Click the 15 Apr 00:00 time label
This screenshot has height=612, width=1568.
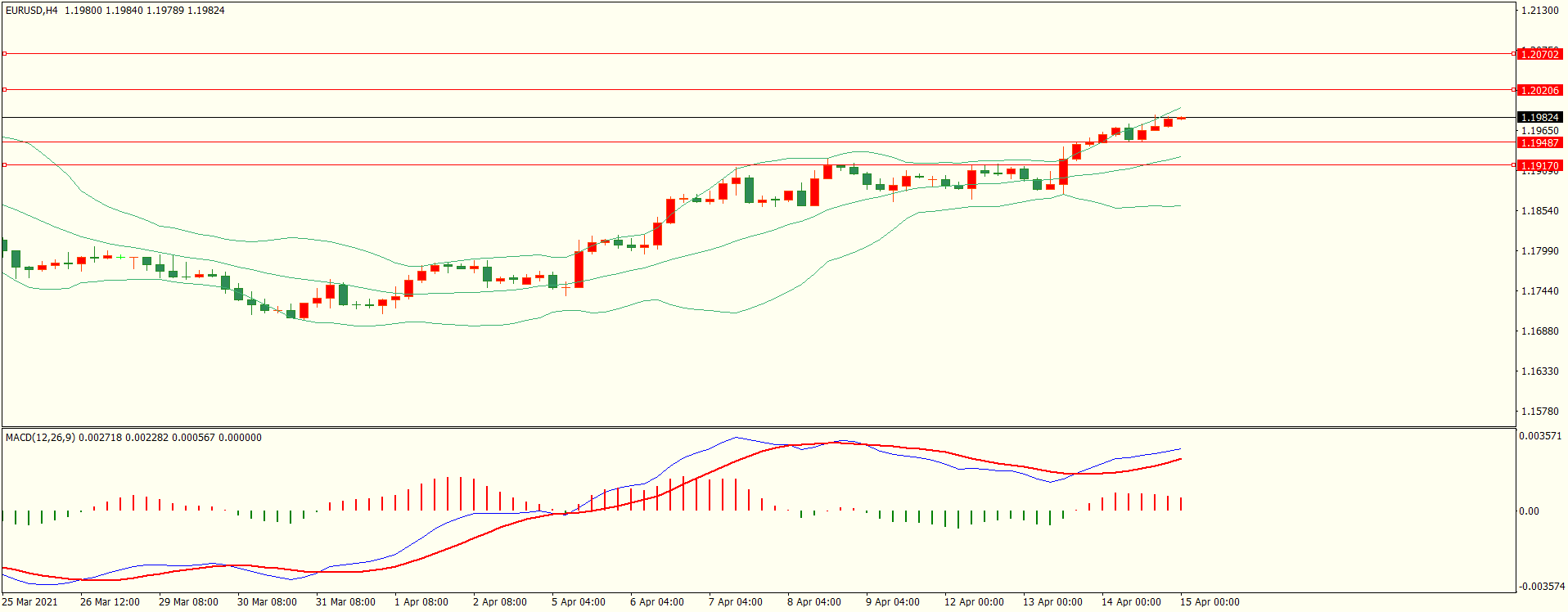tap(1209, 602)
